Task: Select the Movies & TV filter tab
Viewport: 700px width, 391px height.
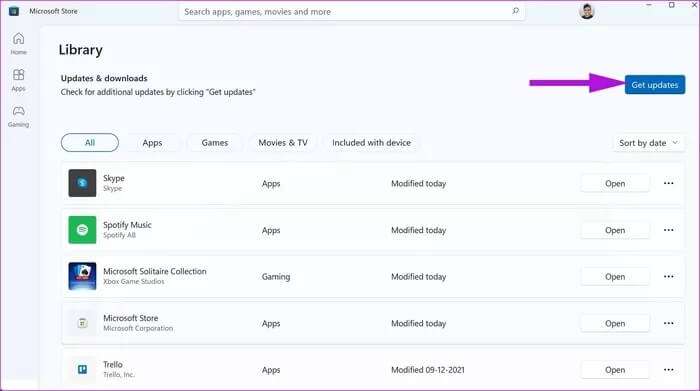Action: (283, 143)
